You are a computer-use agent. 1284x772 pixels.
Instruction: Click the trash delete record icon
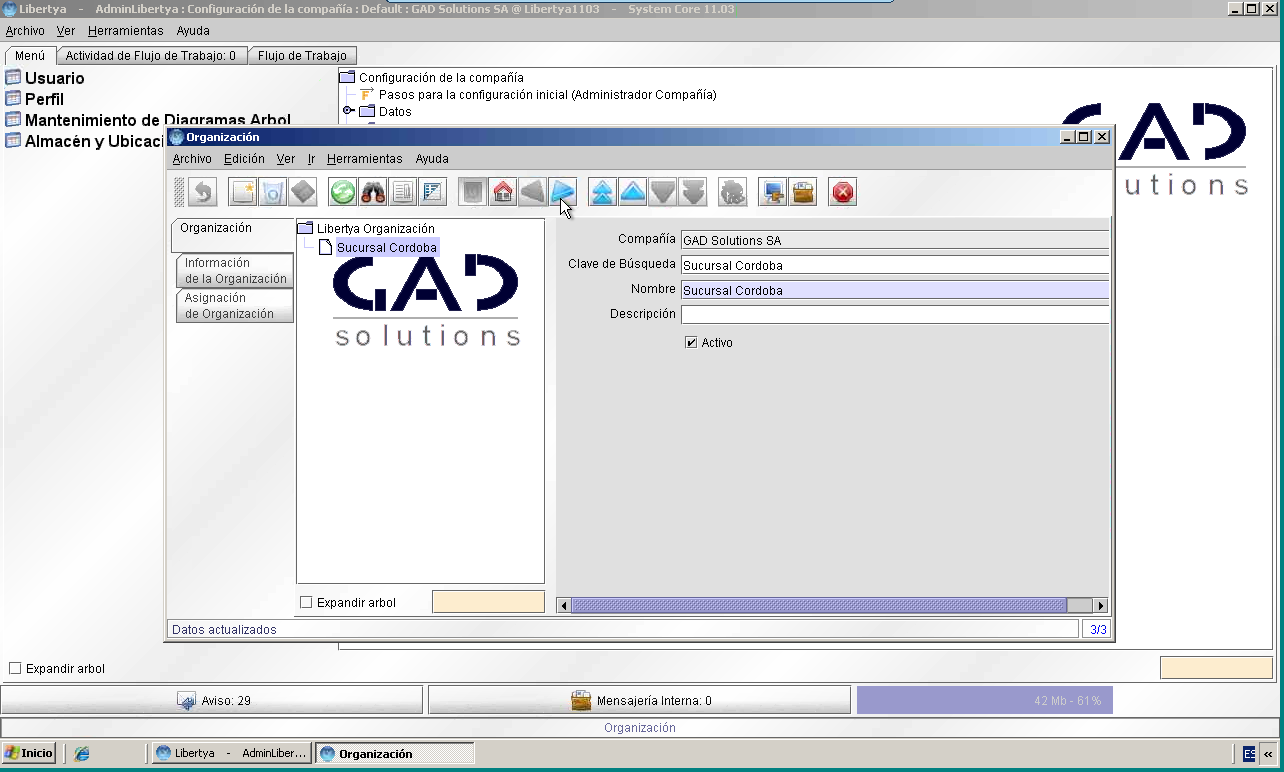tap(273, 192)
